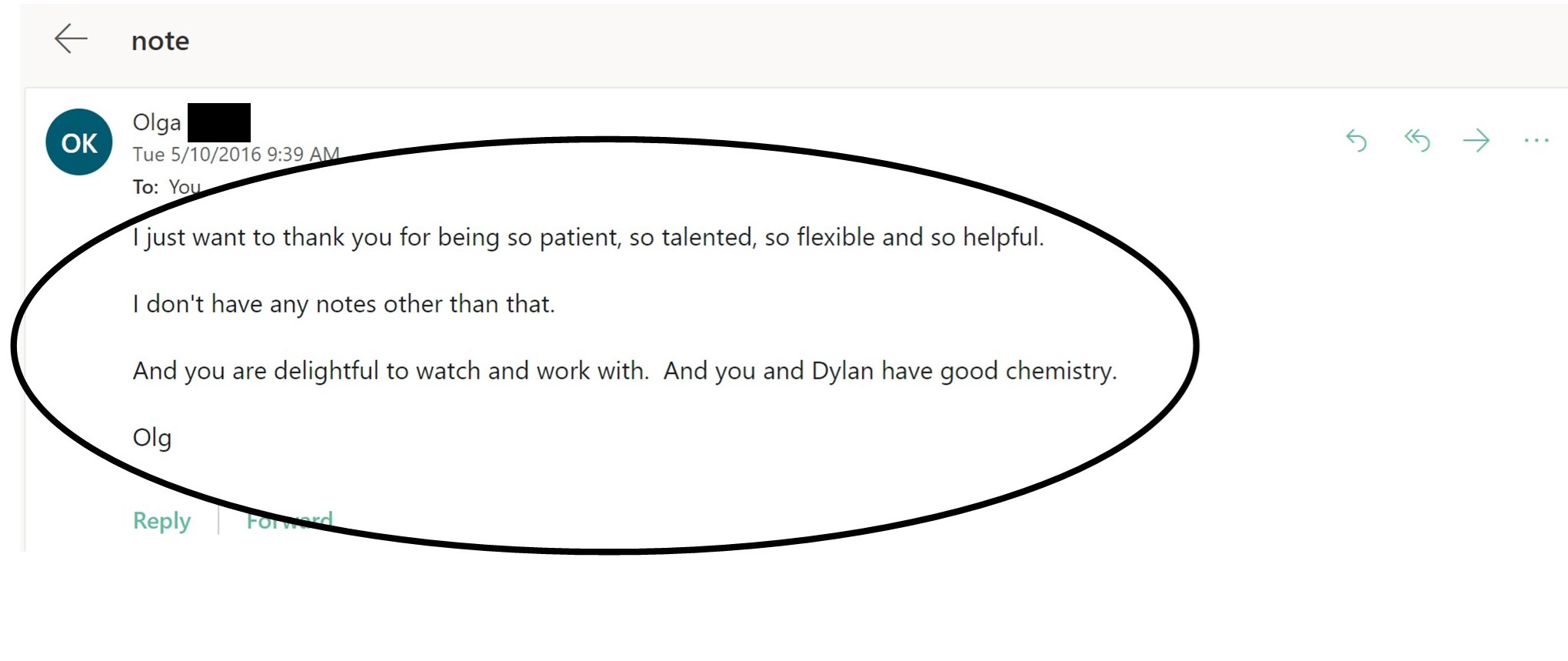Image resolution: width=1568 pixels, height=661 pixels.
Task: Click the Tue 5/10/2016 9:39 AM timestamp
Action: [x=235, y=155]
